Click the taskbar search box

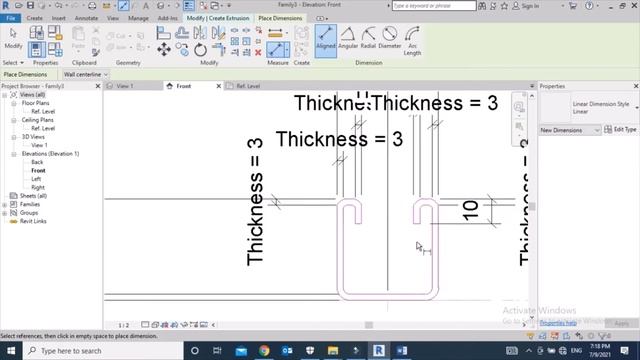pos(103,351)
